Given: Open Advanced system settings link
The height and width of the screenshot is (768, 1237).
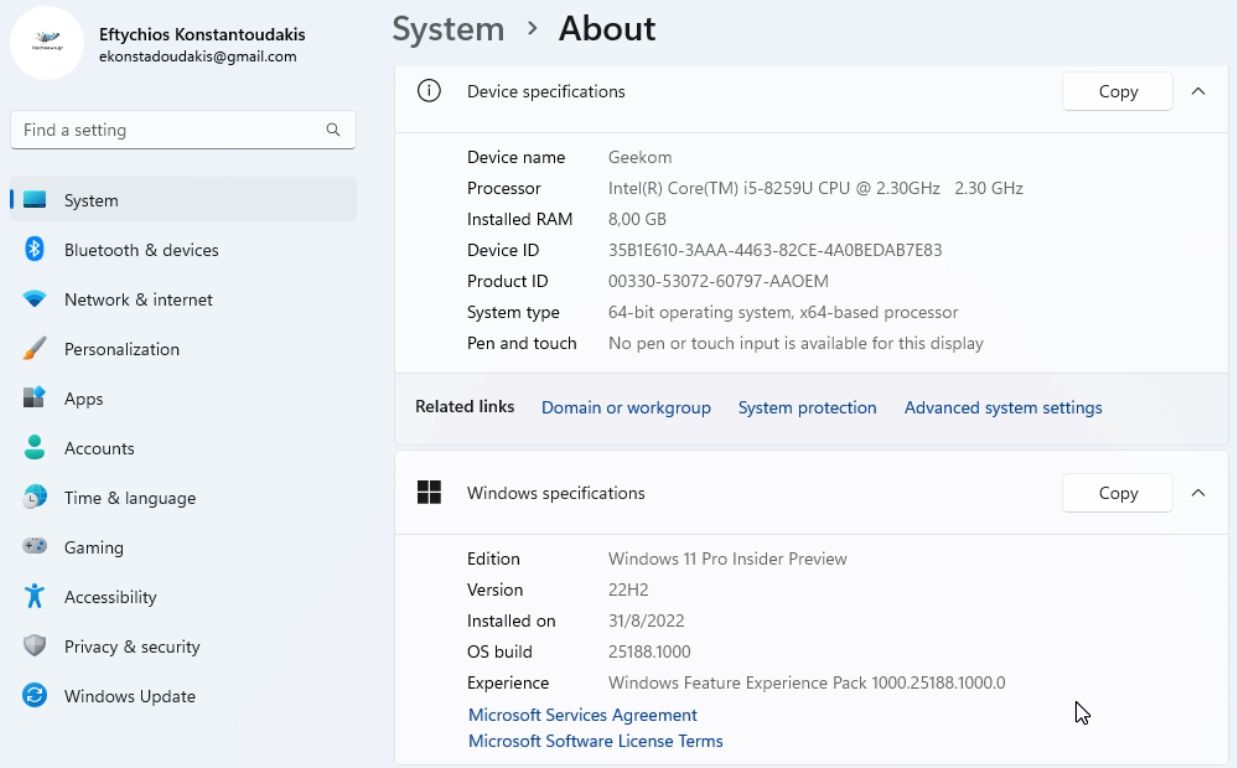Looking at the screenshot, I should point(1003,407).
